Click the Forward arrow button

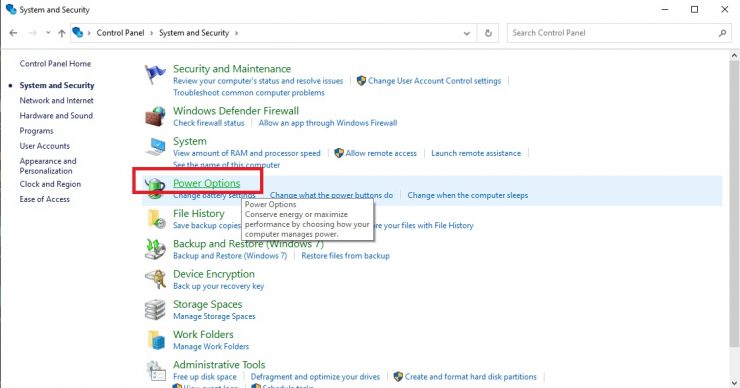pyautogui.click(x=33, y=33)
